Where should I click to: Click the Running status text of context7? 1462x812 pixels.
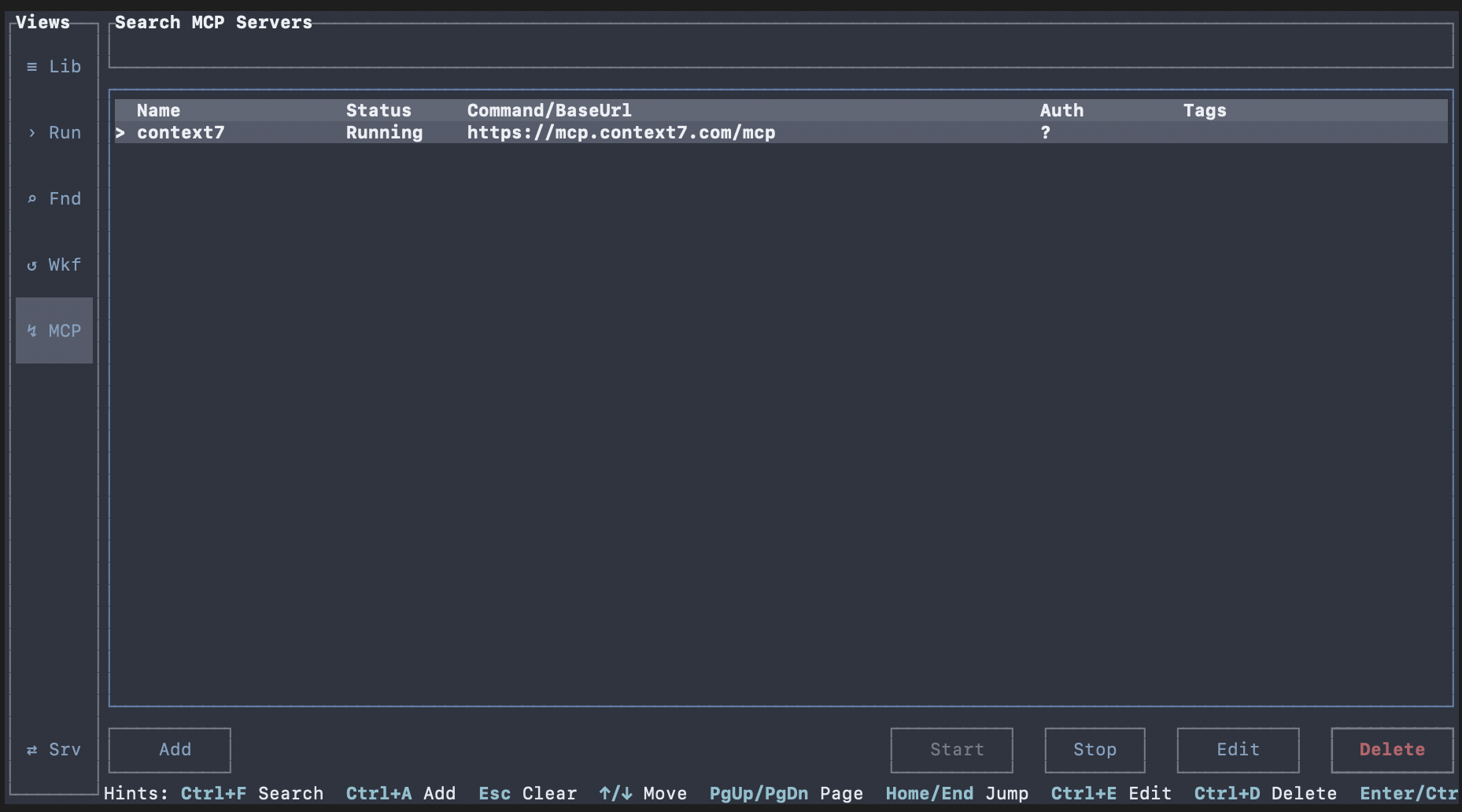coord(384,132)
